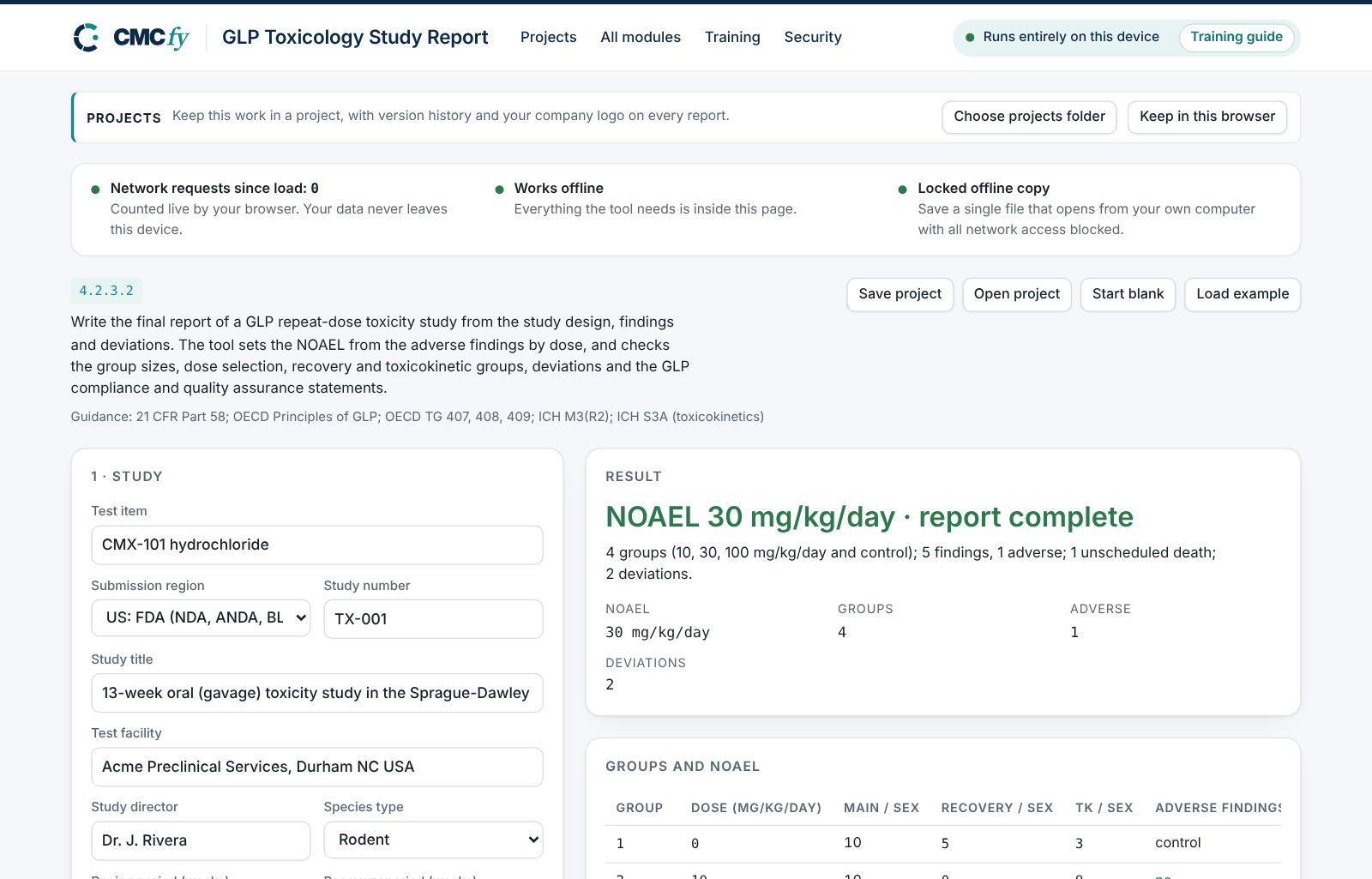The image size is (1372, 879).
Task: Click the DOSE (MG/KG/DAY) column header
Action: pyautogui.click(x=756, y=808)
